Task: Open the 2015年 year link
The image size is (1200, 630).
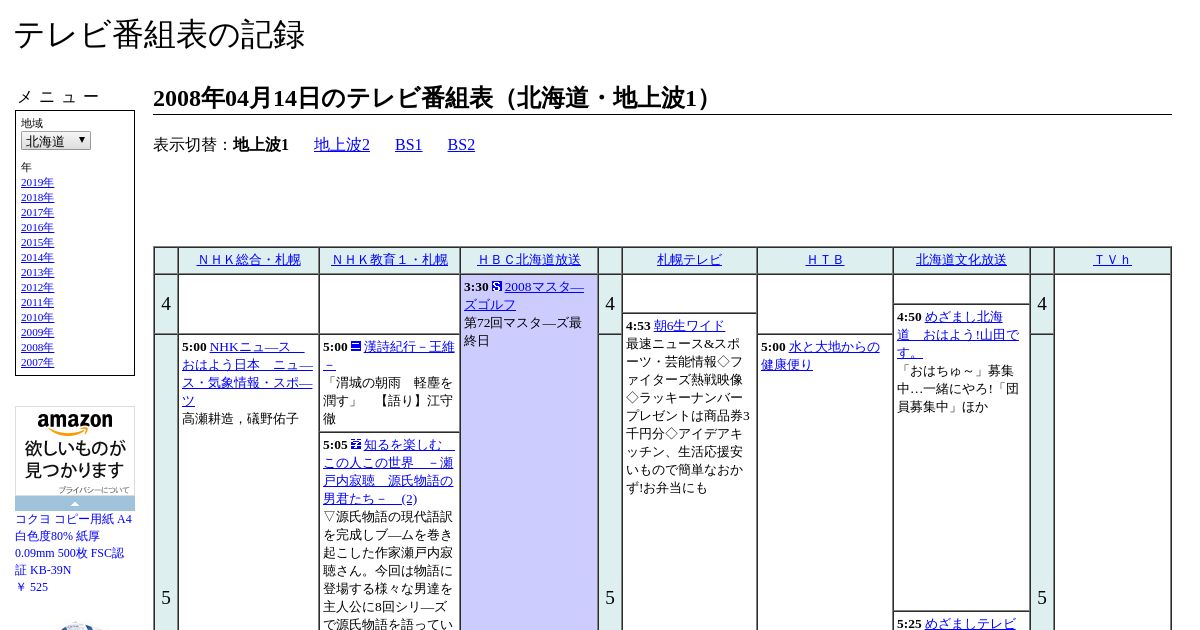Action: point(37,243)
